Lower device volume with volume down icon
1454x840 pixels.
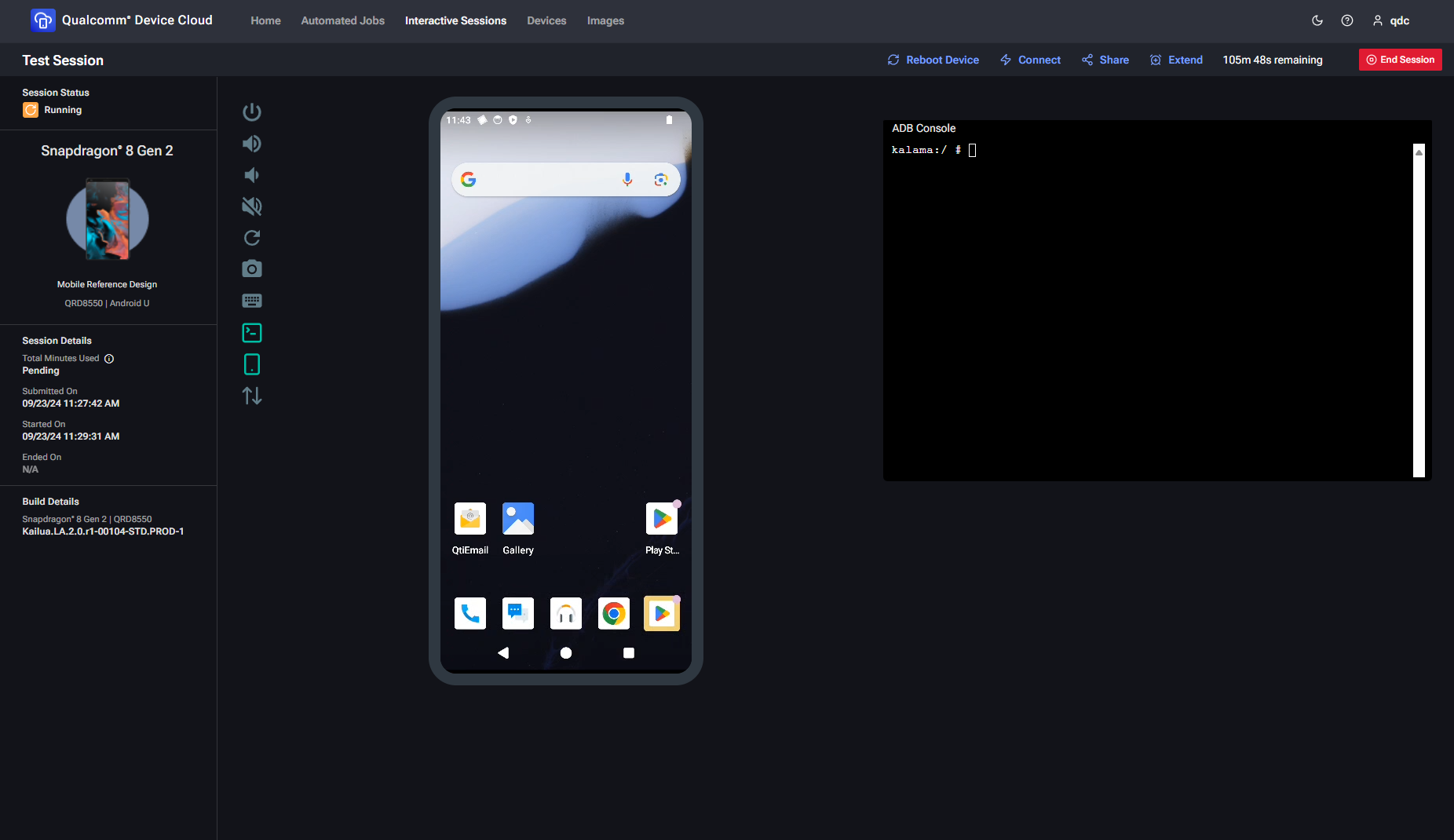[252, 175]
